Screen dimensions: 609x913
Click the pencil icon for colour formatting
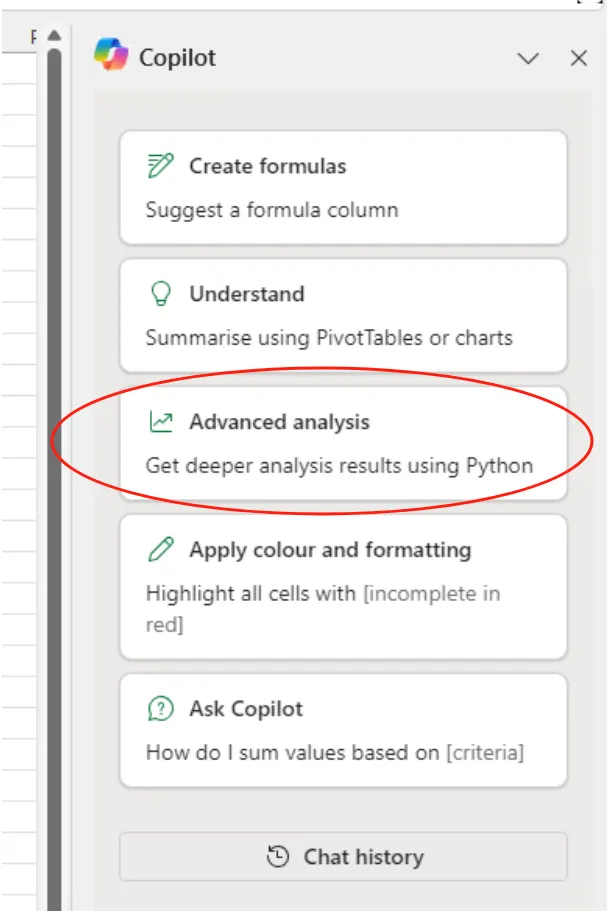tap(160, 550)
